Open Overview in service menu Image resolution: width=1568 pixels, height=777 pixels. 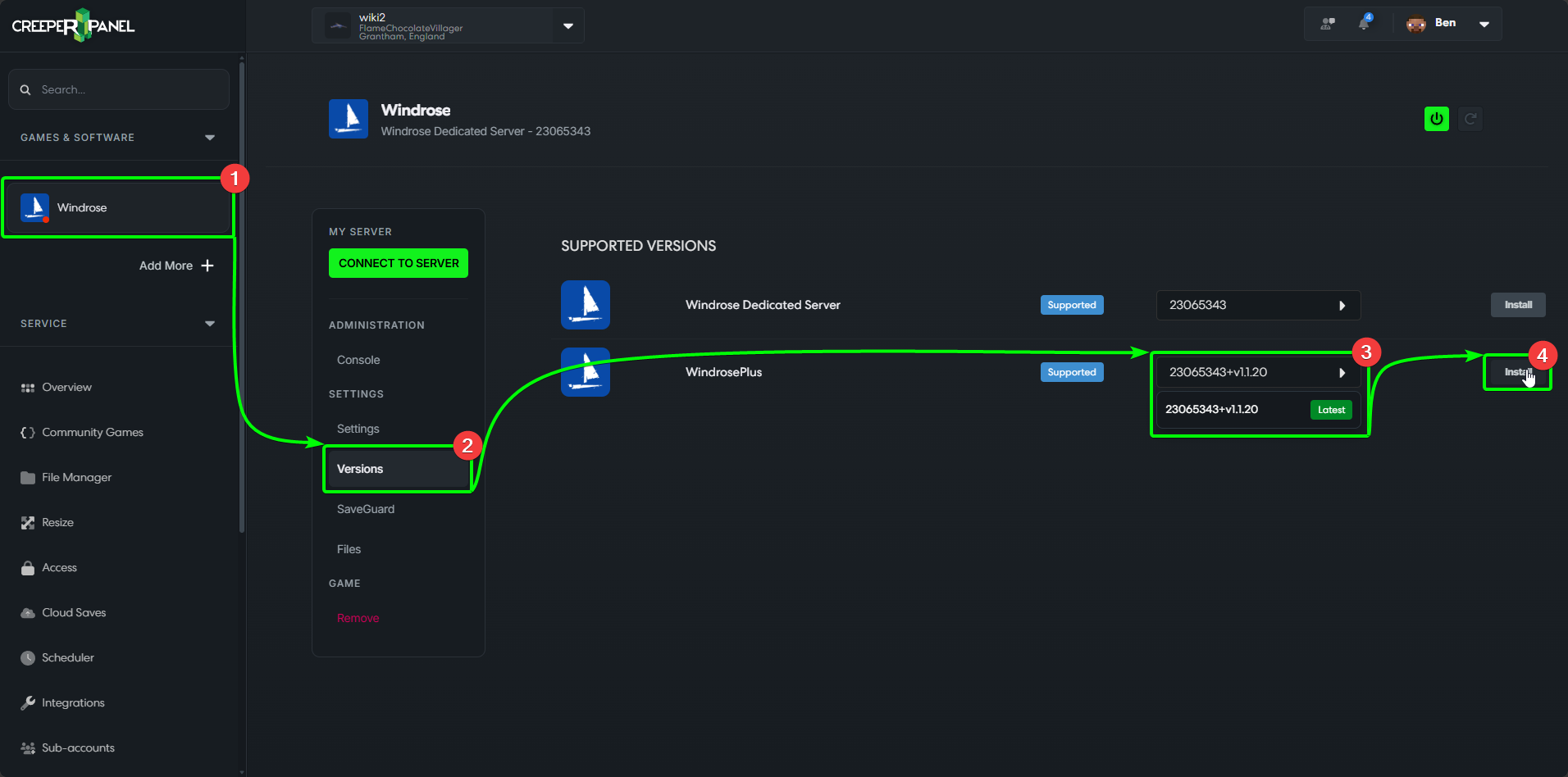click(67, 388)
